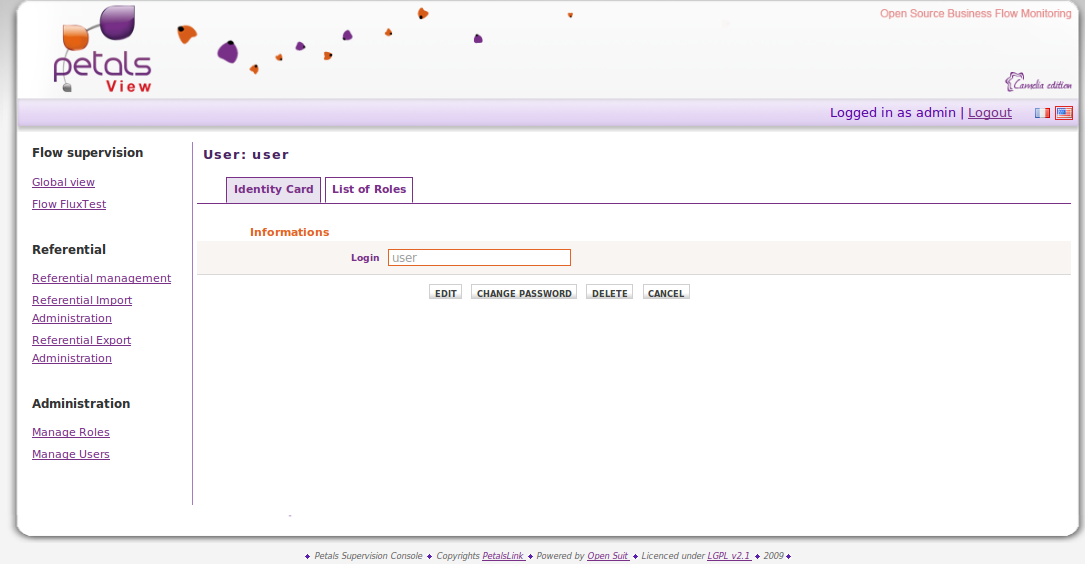
Task: Click the Camelia edition emblem
Action: (x=1037, y=82)
